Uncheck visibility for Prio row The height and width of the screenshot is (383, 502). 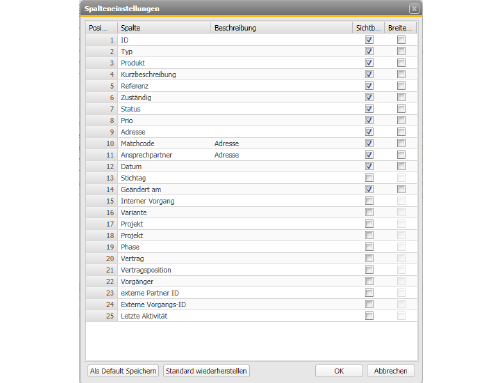pyautogui.click(x=369, y=120)
